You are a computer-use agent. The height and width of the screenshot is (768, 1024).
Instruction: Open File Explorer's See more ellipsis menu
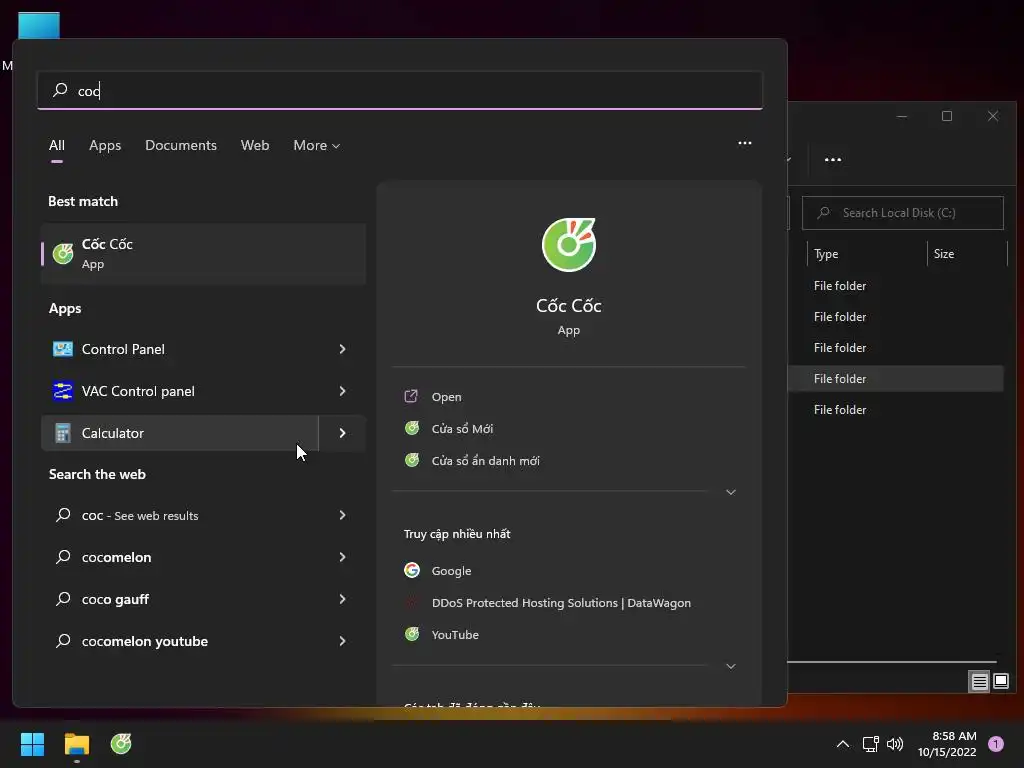pos(833,159)
